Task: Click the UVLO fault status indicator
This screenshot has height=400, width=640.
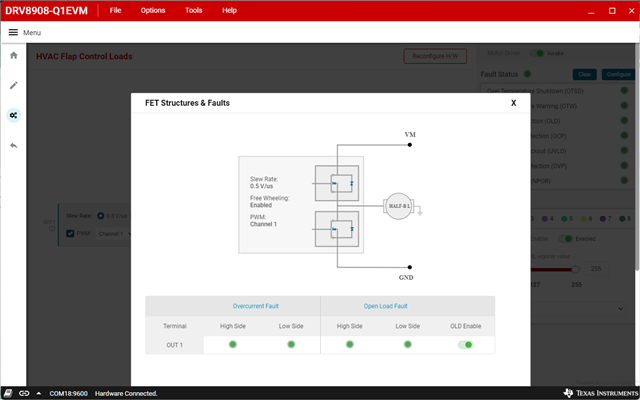Action: point(624,151)
